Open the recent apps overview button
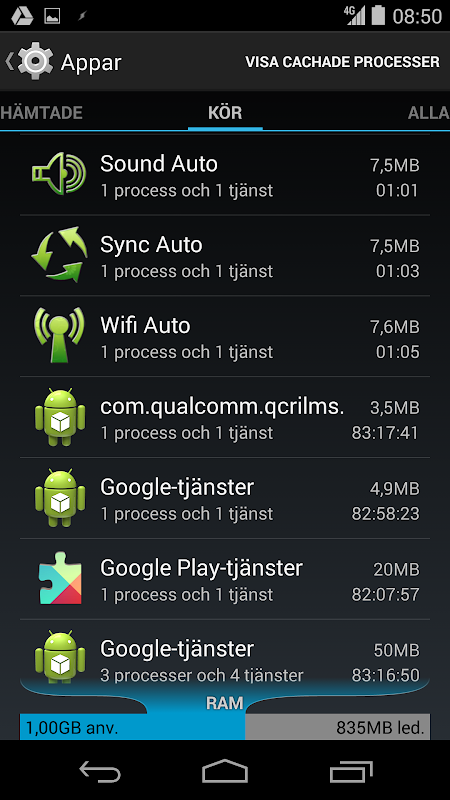This screenshot has height=800, width=450. tap(351, 771)
